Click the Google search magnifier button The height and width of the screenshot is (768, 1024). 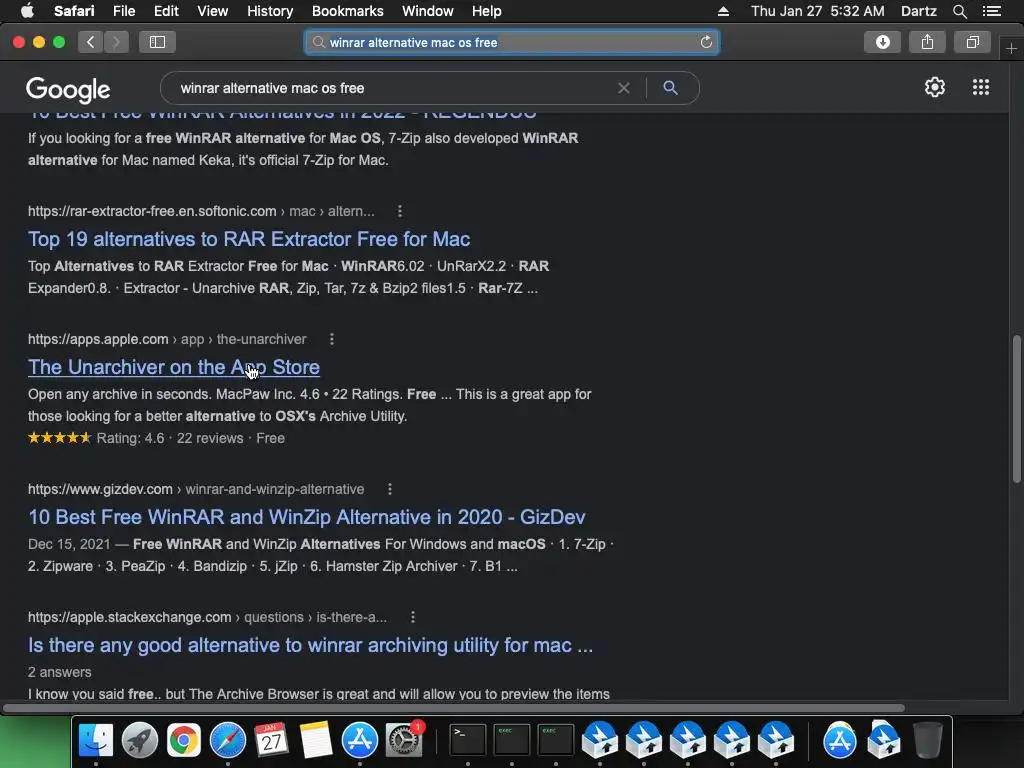point(670,88)
